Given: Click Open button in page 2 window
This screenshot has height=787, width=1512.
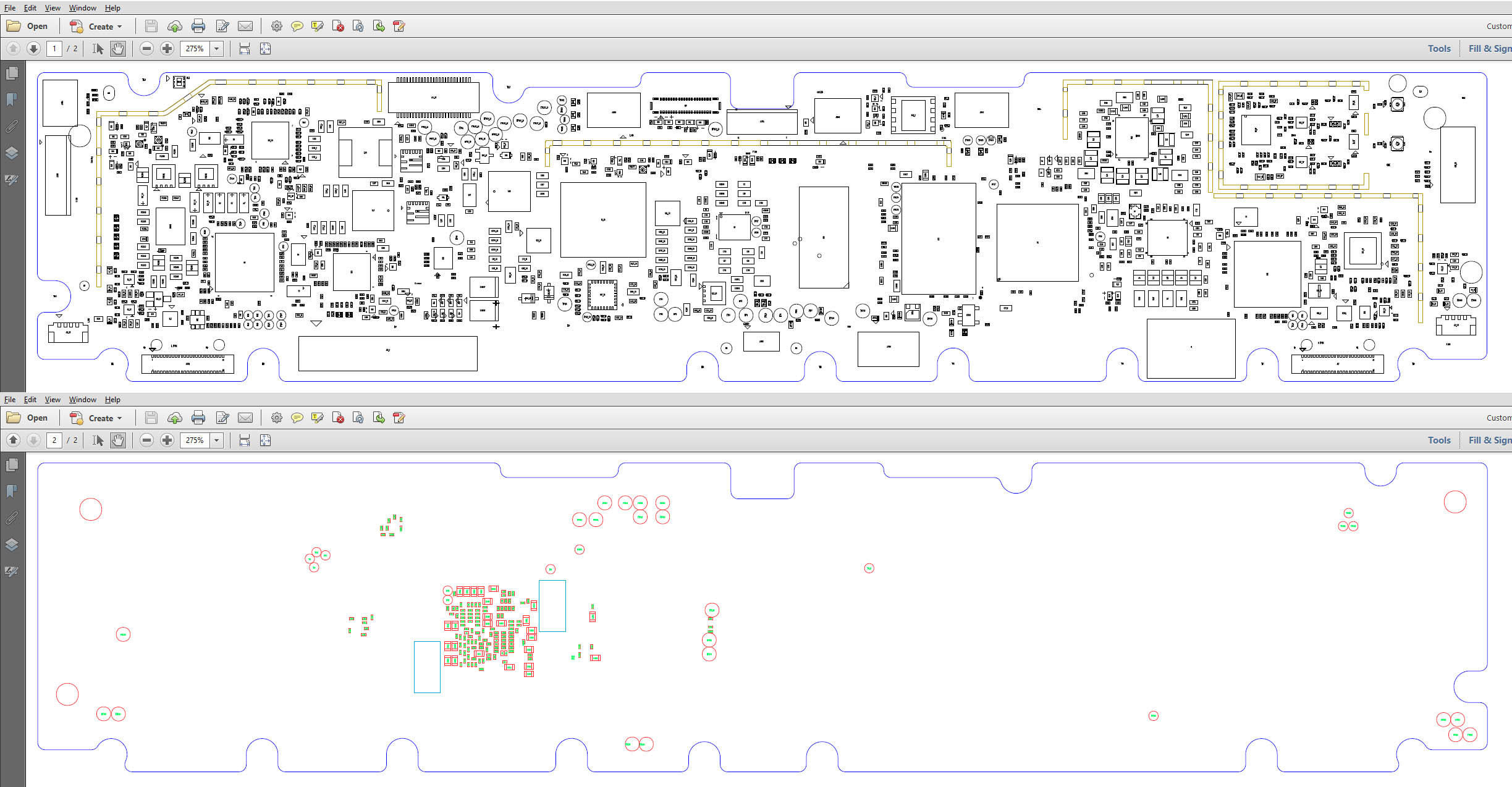Looking at the screenshot, I should (27, 418).
